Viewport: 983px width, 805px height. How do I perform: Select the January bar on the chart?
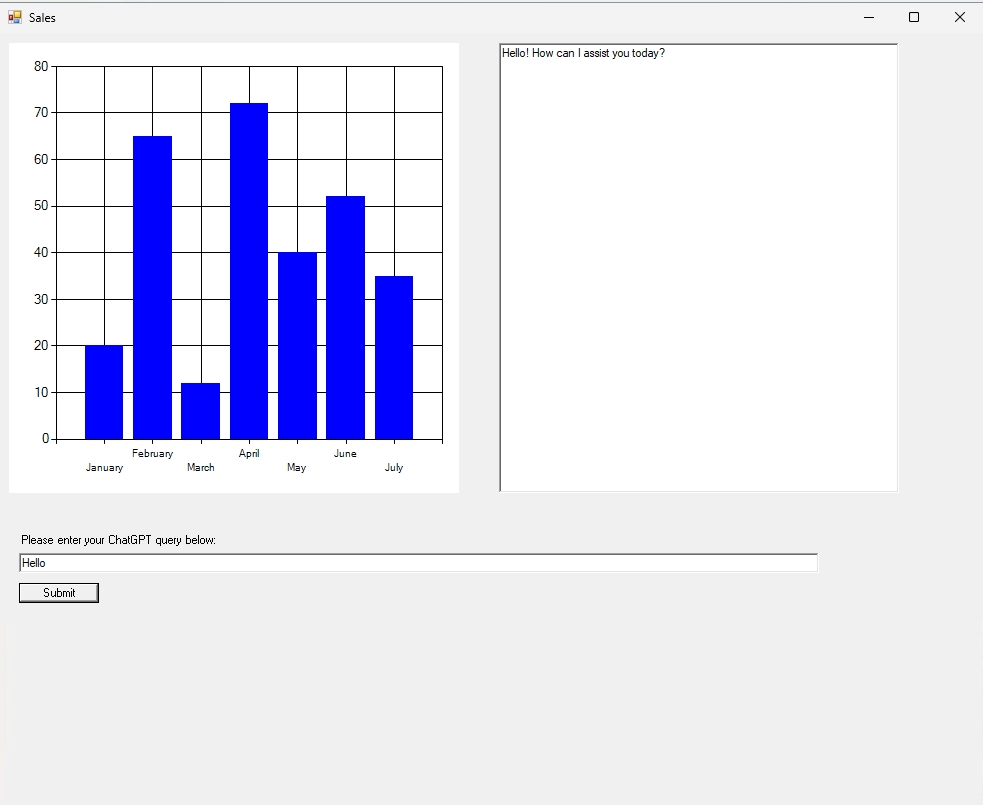tap(104, 390)
